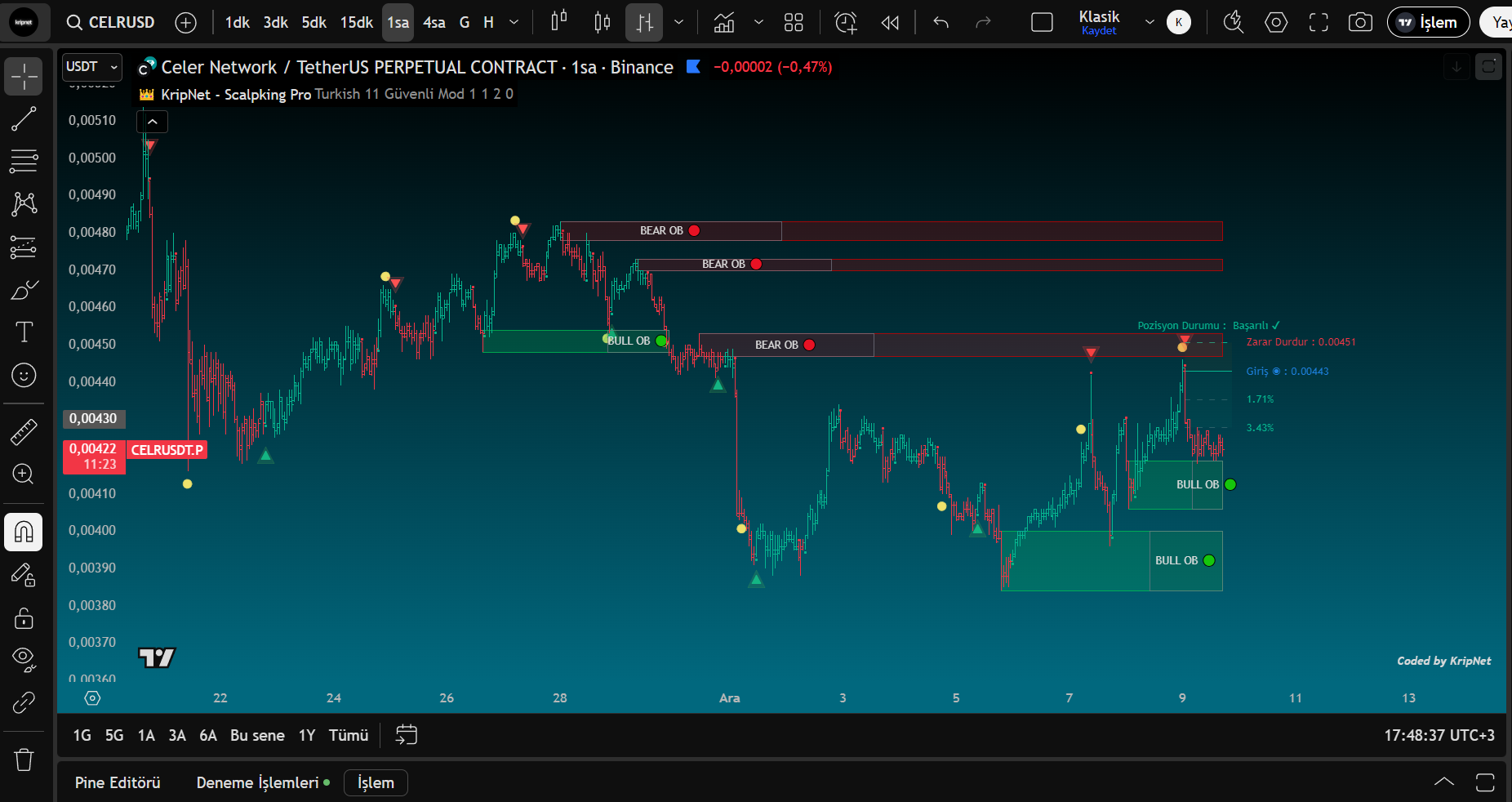Click the bar replay rewind icon
Screen dimensions: 1512x802
point(890,23)
